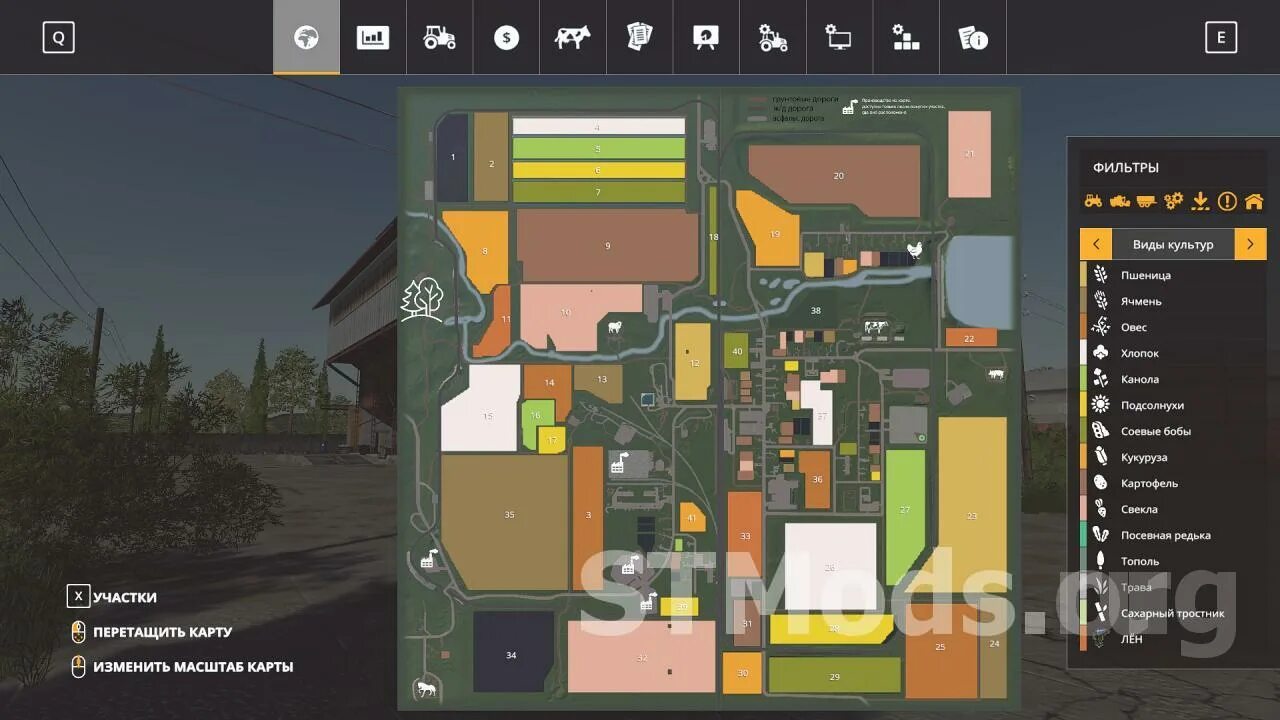Open the statistics chart tab
Viewport: 1280px width, 720px height.
coord(373,38)
